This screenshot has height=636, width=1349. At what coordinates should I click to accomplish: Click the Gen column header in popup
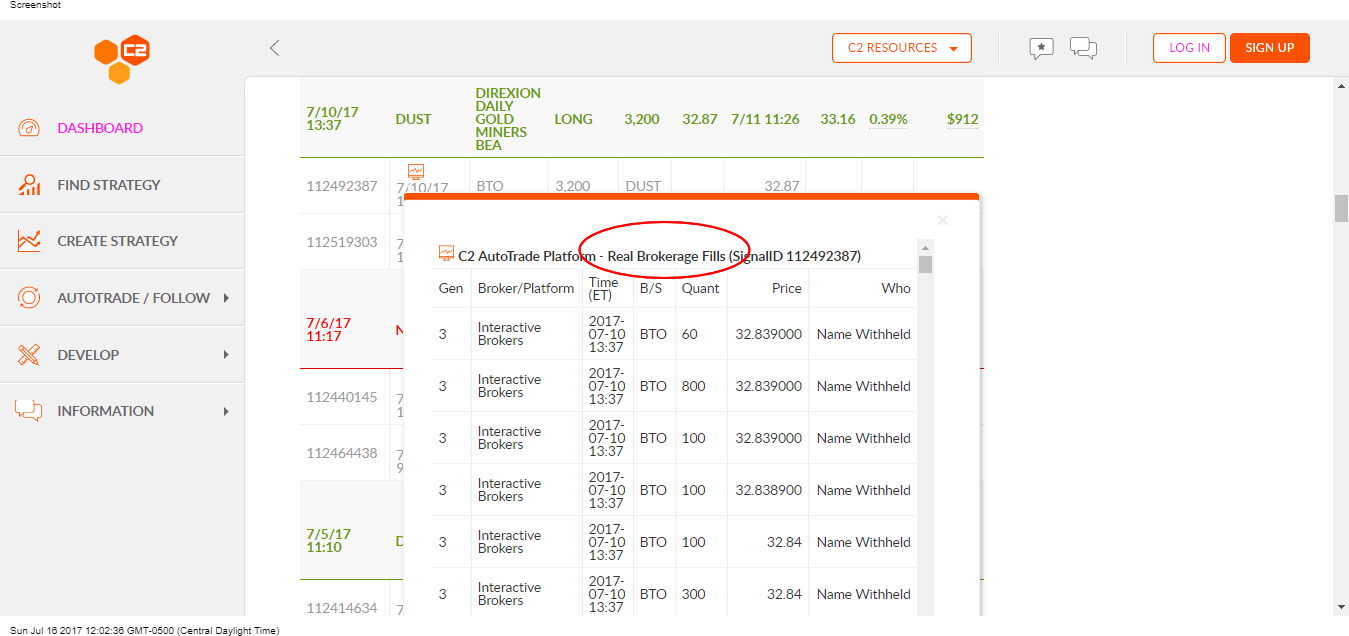(x=451, y=288)
